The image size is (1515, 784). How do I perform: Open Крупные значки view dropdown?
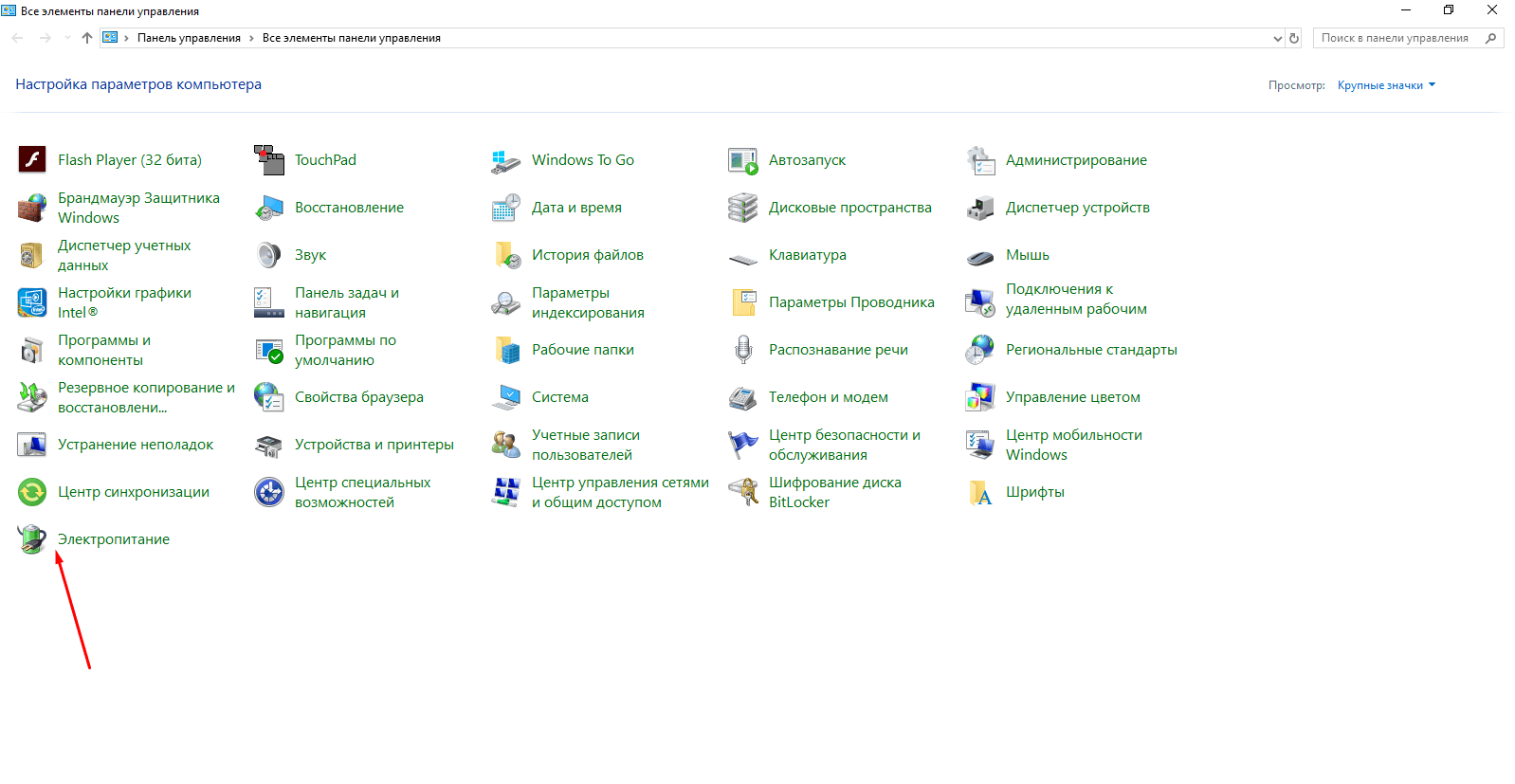point(1386,85)
